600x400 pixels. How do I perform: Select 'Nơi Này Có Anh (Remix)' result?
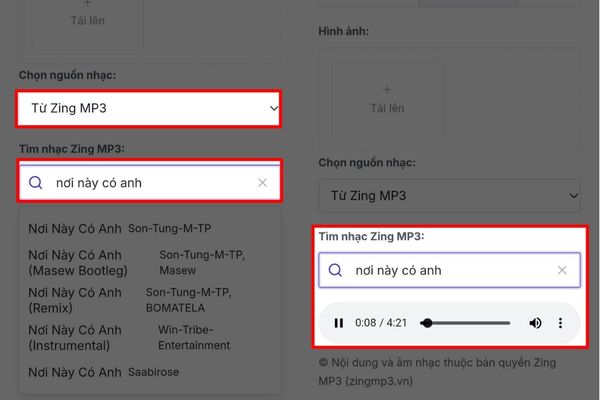[x=150, y=300]
